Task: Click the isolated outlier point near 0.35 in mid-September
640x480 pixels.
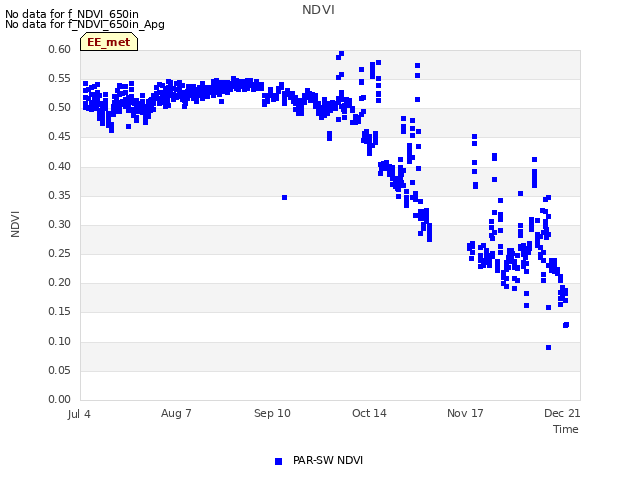Action: (284, 198)
